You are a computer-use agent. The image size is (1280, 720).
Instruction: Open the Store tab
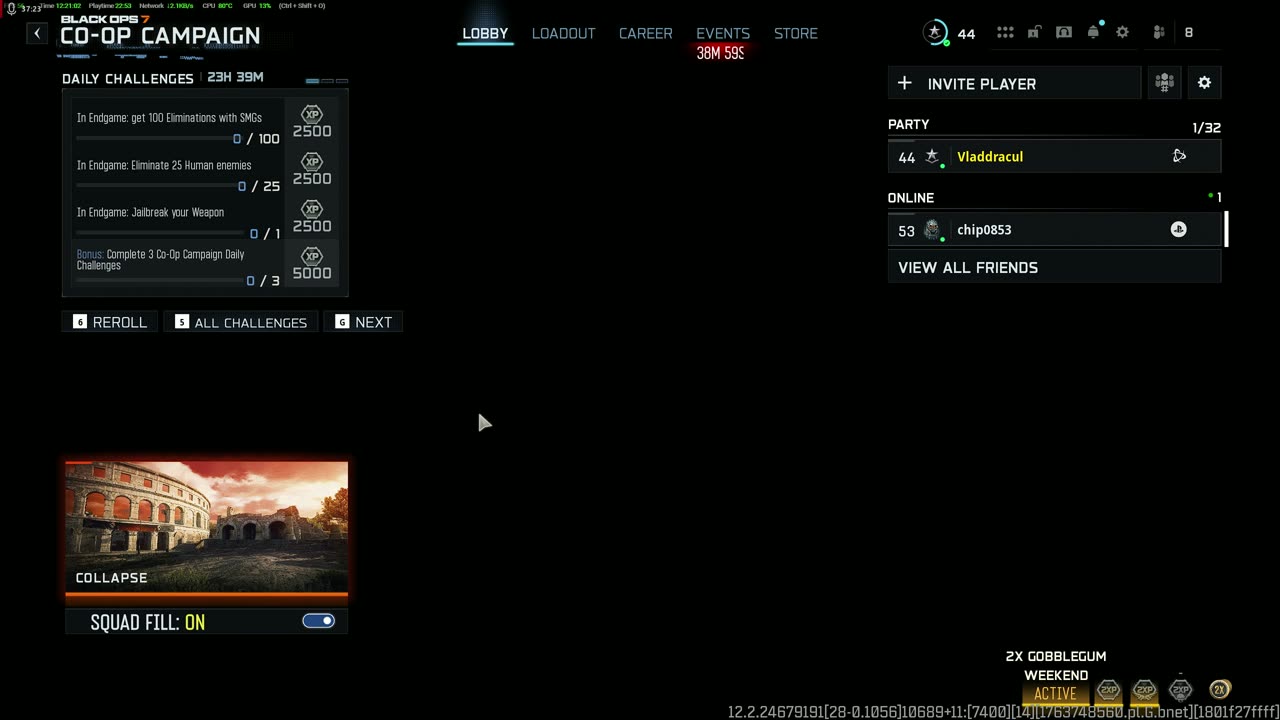click(x=795, y=33)
